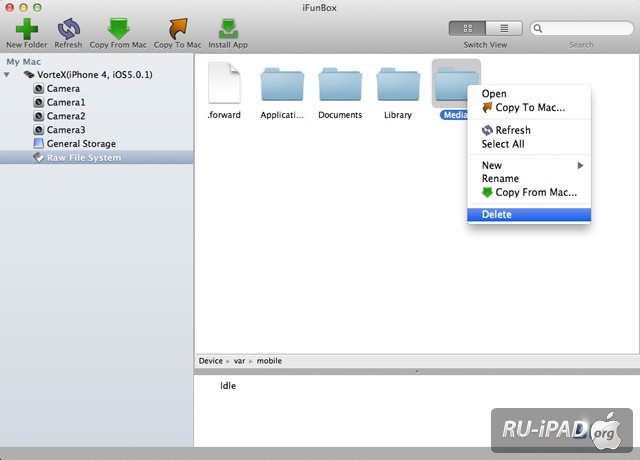
Task: Click the Camera2 lens icon
Action: (38, 116)
